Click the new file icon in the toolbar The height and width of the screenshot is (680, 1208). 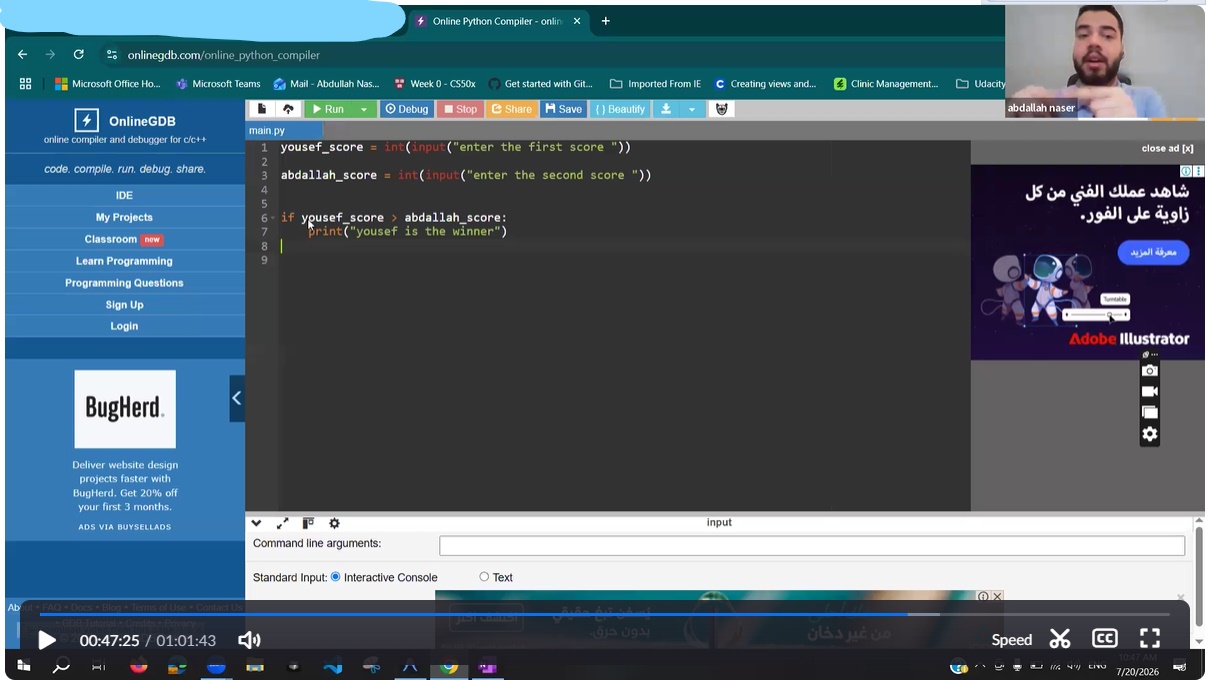(x=262, y=109)
